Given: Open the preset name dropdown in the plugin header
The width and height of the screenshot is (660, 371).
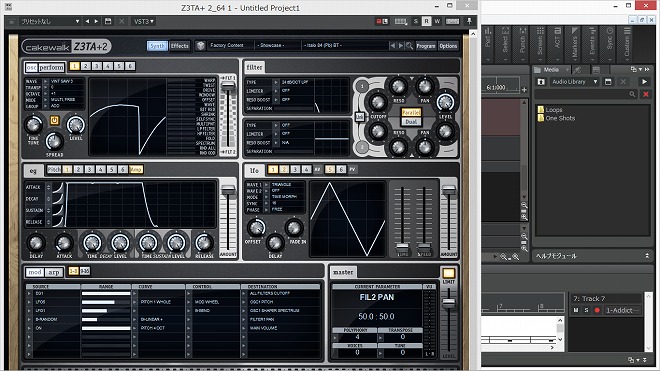Looking at the screenshot, I should 50,21.
